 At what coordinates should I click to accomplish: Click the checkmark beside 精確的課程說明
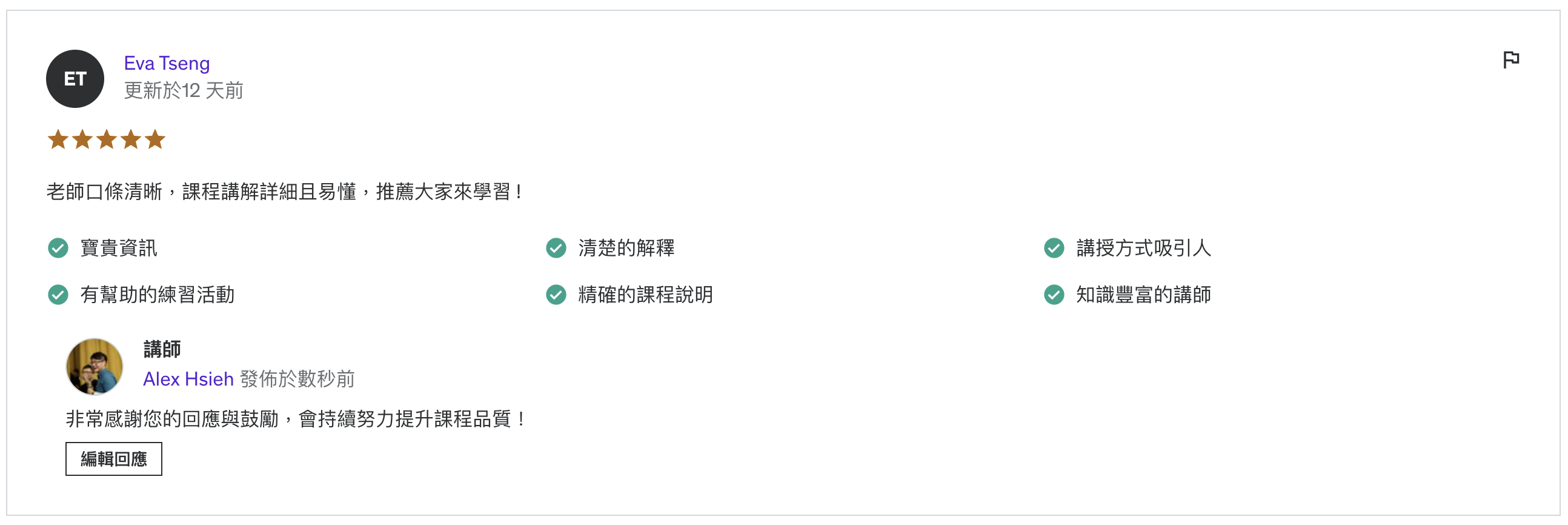pos(556,295)
